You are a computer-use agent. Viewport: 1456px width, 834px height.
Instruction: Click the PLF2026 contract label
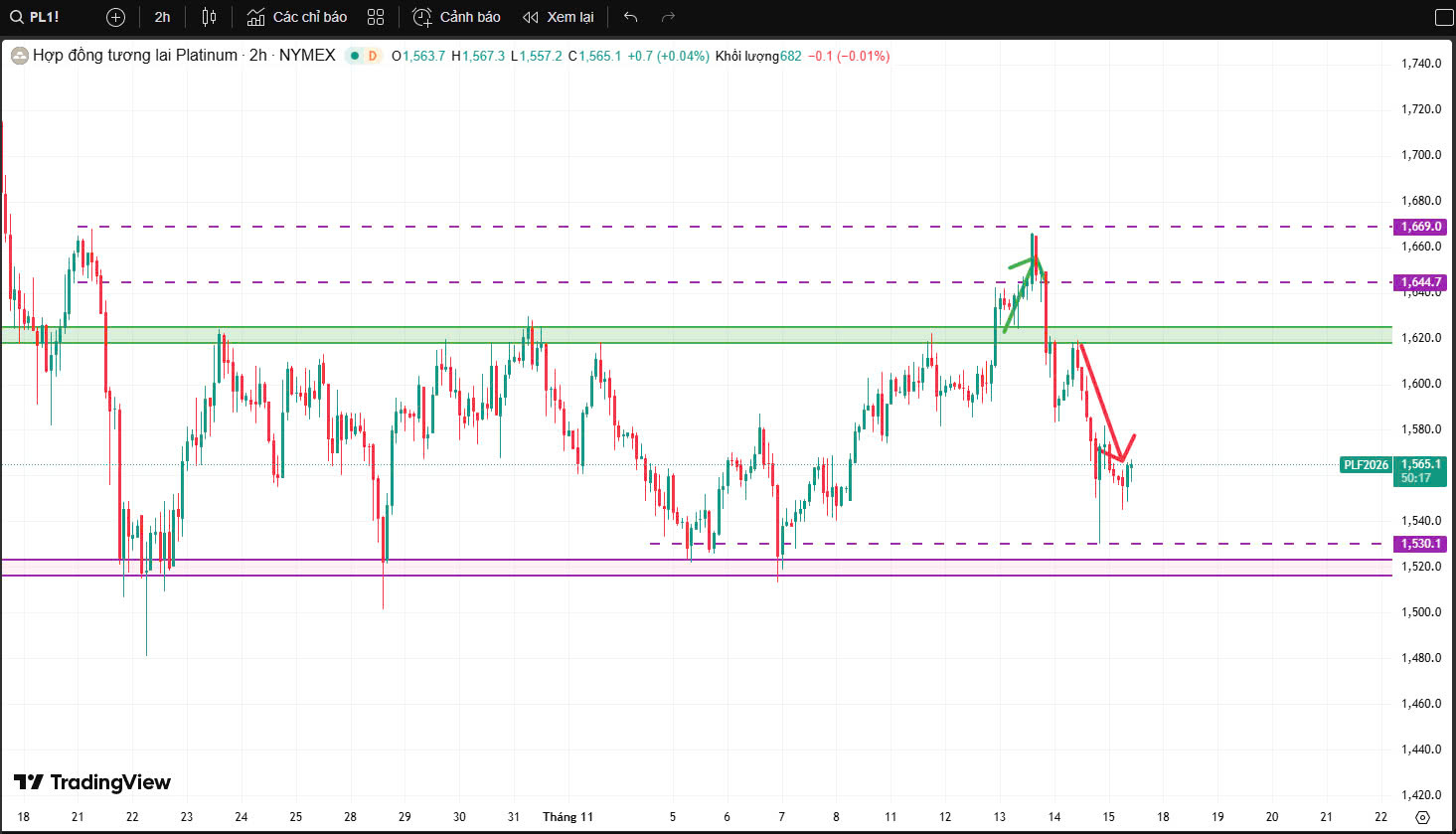point(1366,465)
